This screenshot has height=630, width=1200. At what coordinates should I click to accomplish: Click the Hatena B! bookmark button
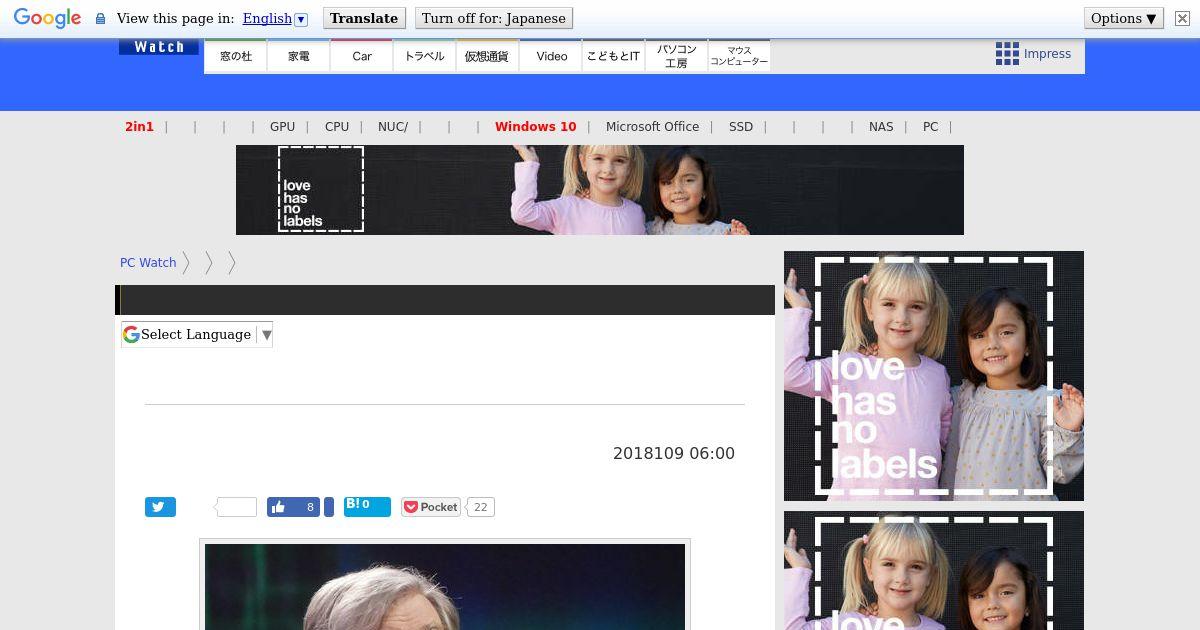(367, 506)
